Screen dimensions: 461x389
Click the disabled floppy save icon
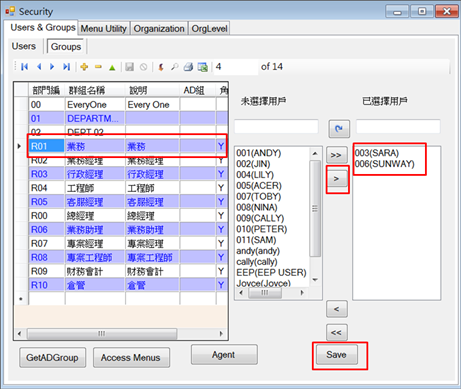click(129, 67)
